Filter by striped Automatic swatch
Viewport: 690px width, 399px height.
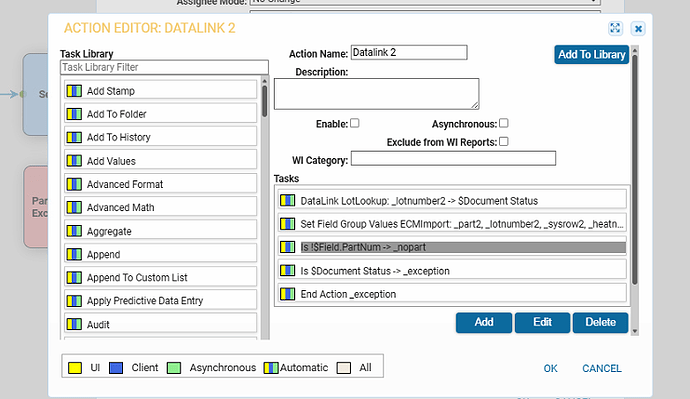[x=271, y=368]
